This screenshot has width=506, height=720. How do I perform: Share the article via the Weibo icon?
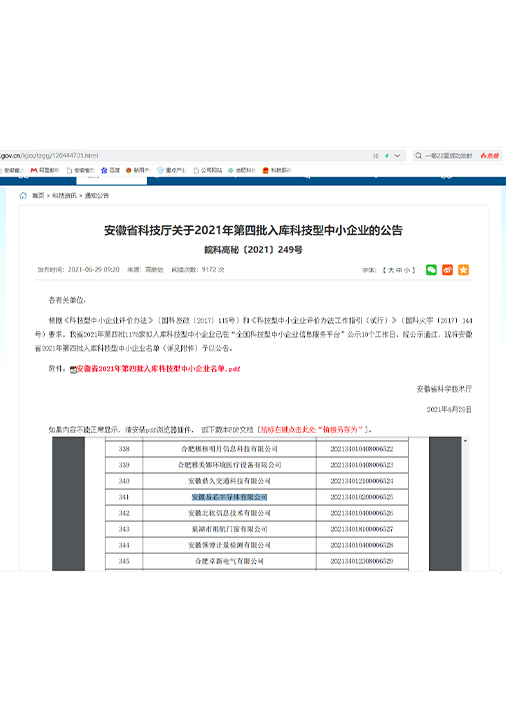point(447,270)
